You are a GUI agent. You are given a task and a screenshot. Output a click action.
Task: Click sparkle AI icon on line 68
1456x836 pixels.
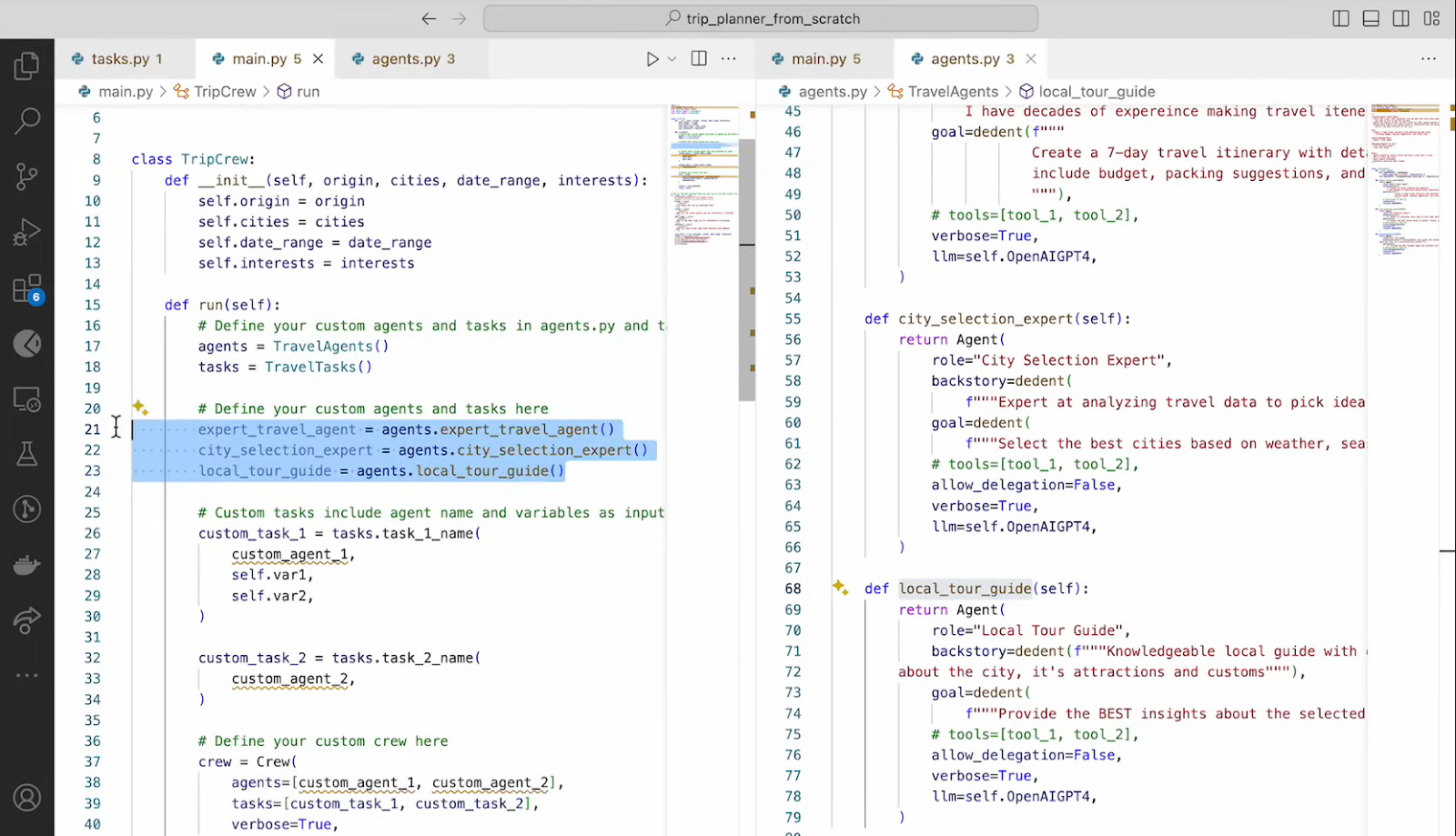(841, 588)
